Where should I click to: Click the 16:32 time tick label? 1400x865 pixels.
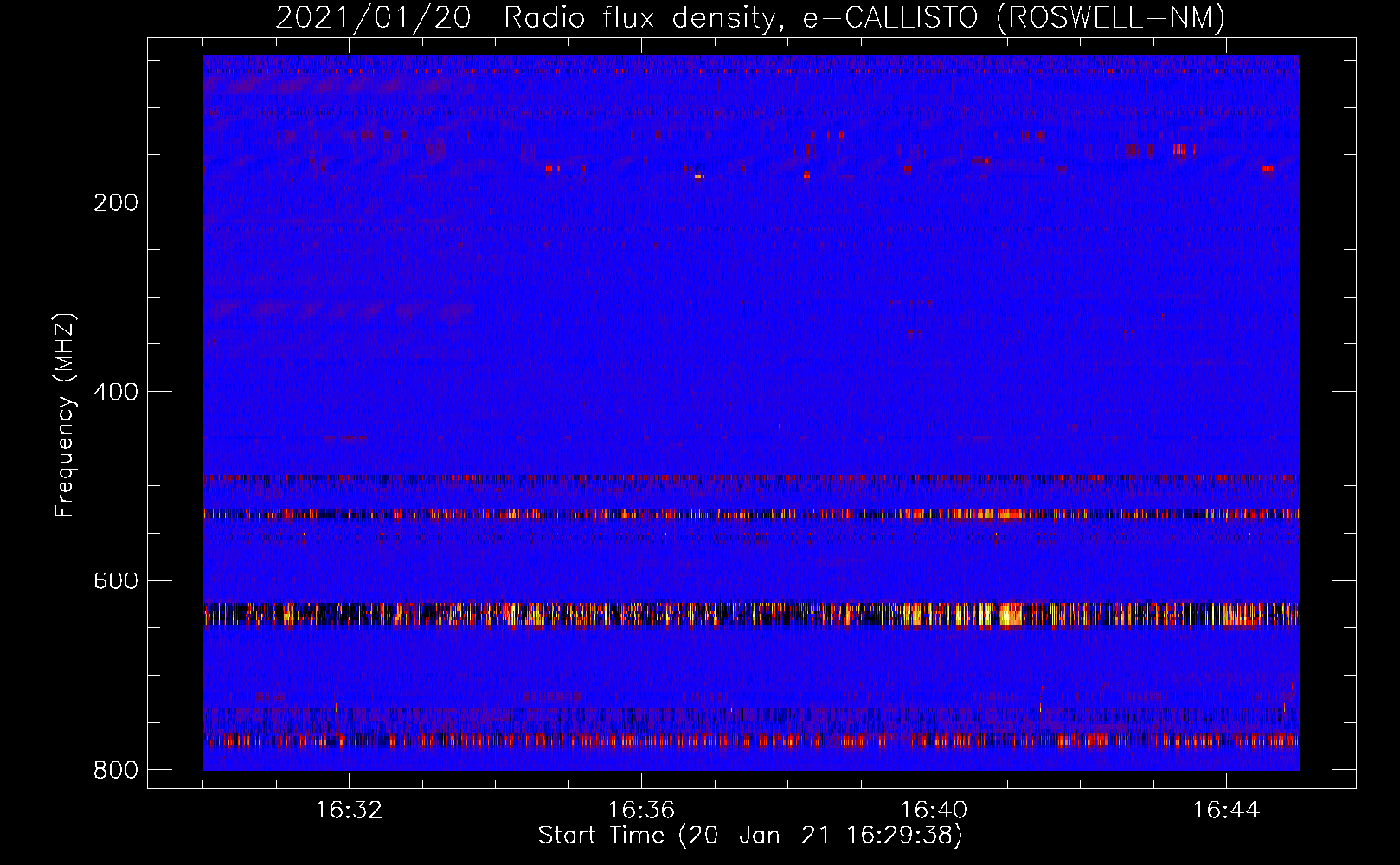pos(349,811)
